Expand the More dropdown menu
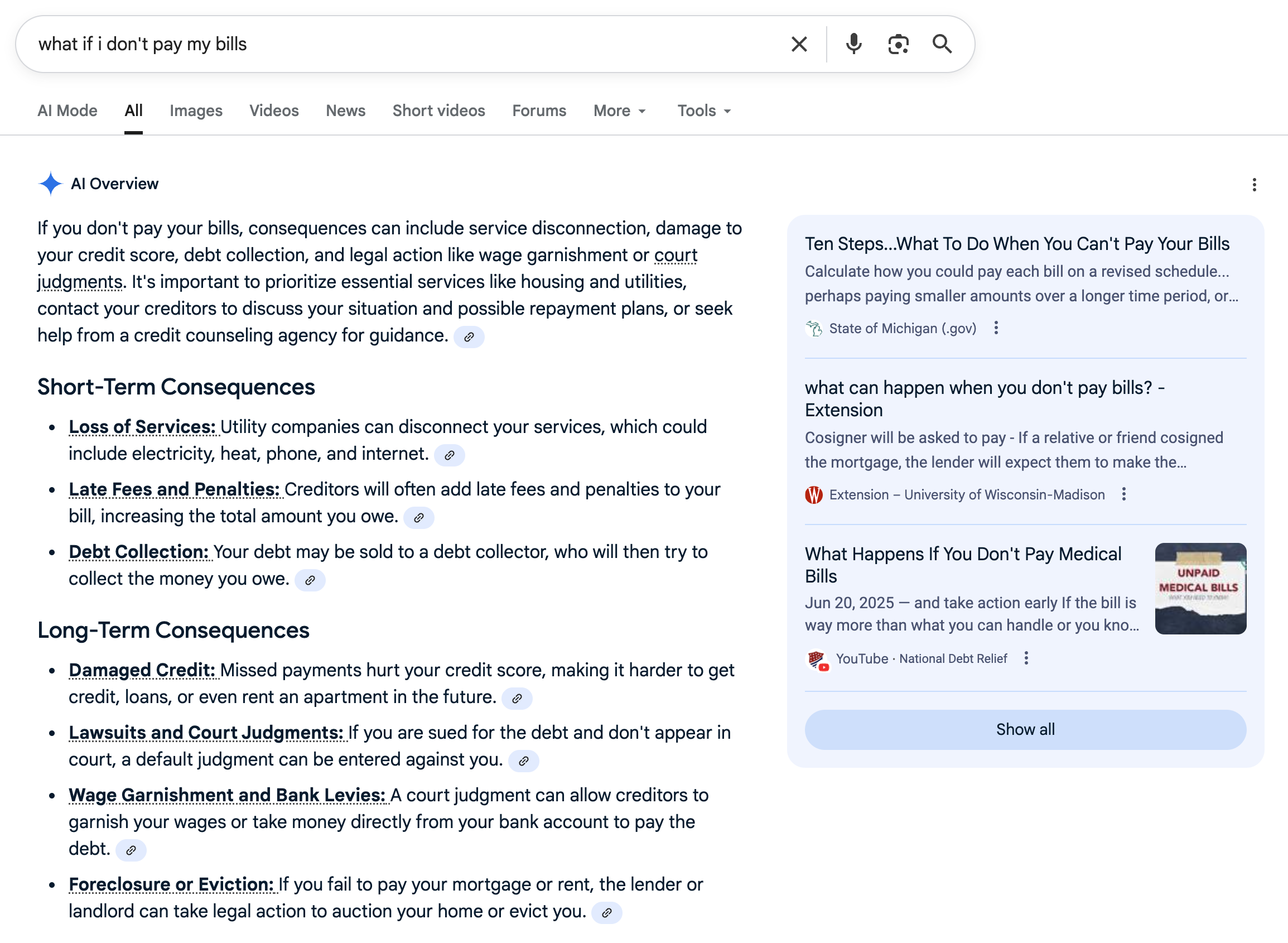 (620, 110)
